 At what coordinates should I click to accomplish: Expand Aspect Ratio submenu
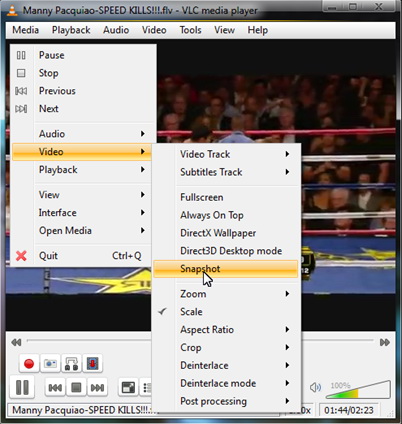click(225, 330)
